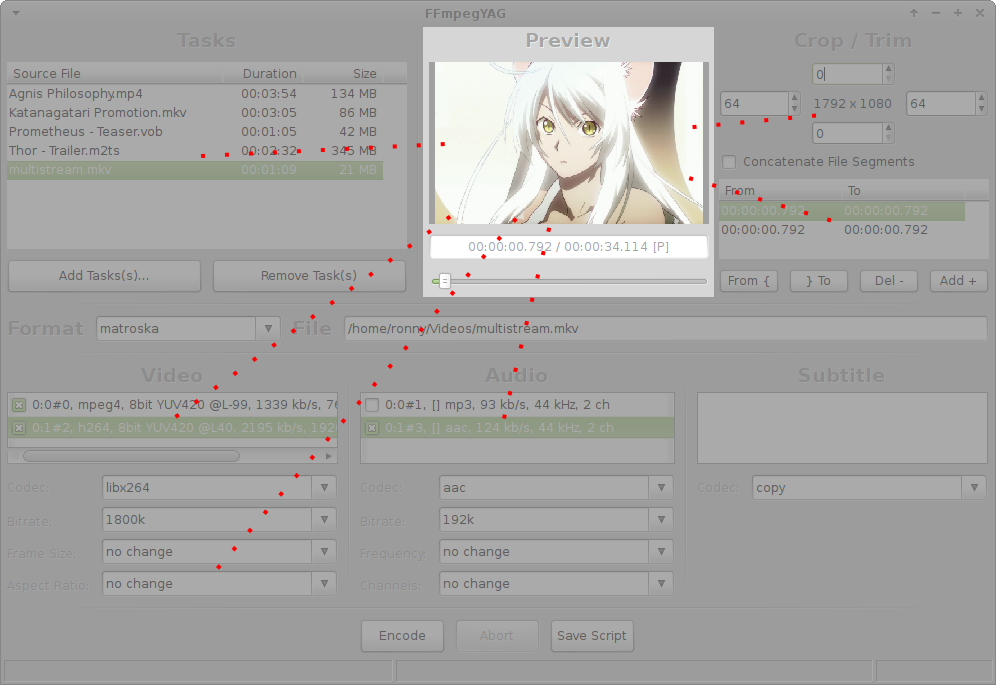996x685 pixels.
Task: Select the second unhighlighted trim segment row
Action: [x=842, y=230]
